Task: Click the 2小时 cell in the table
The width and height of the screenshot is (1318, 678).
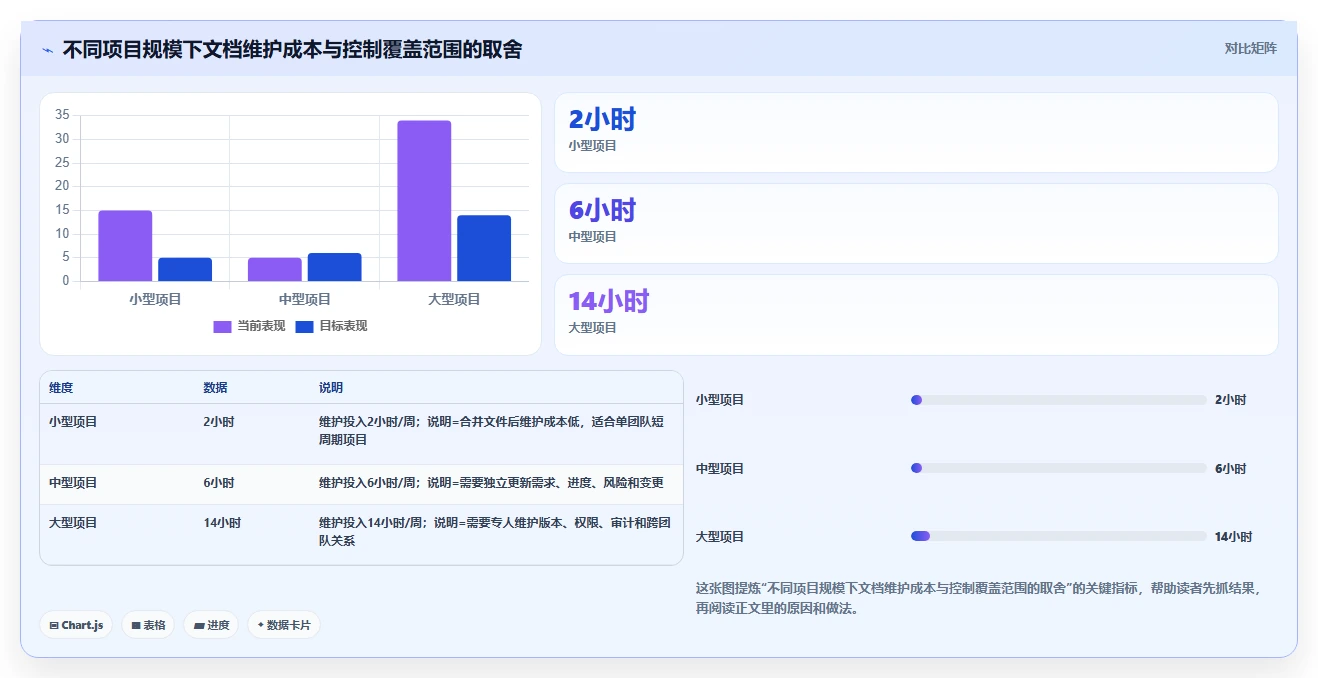Action: pyautogui.click(x=218, y=422)
